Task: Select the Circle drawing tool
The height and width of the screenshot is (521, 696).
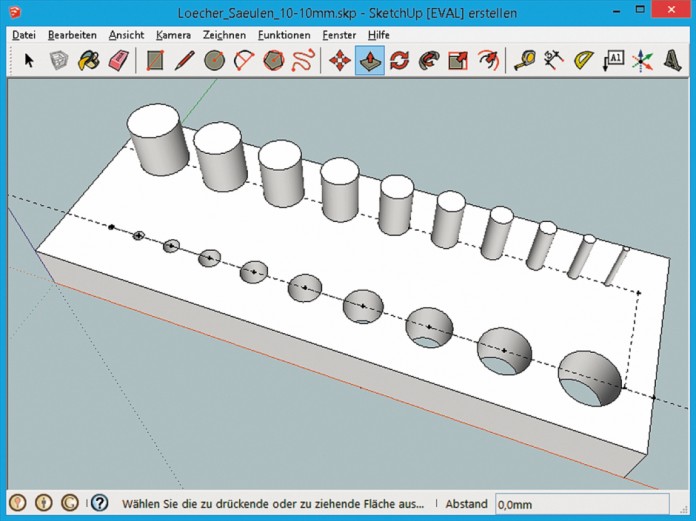Action: point(213,61)
